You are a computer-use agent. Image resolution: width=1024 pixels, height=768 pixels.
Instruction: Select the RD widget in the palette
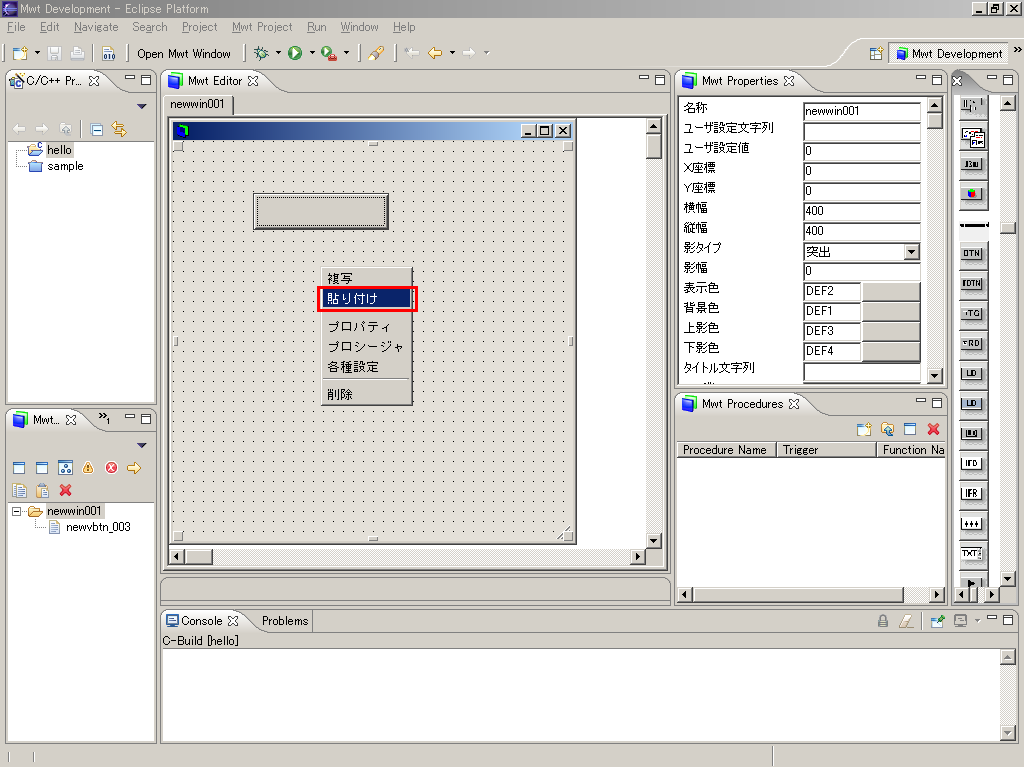click(x=972, y=344)
